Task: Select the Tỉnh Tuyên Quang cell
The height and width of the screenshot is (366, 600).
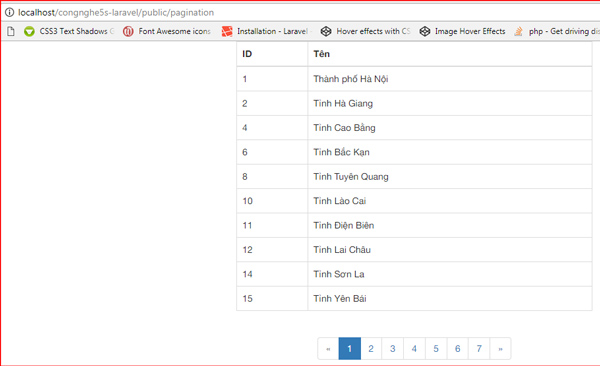Action: [x=450, y=176]
